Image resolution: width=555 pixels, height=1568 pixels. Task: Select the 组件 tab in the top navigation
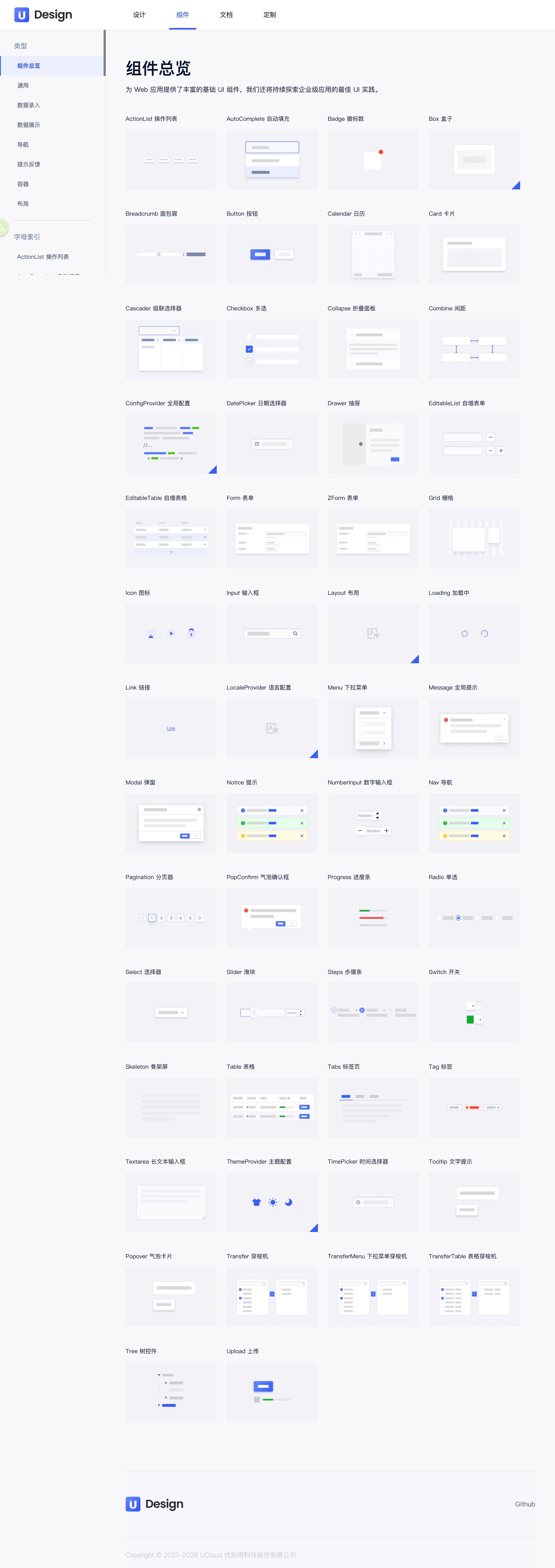182,15
